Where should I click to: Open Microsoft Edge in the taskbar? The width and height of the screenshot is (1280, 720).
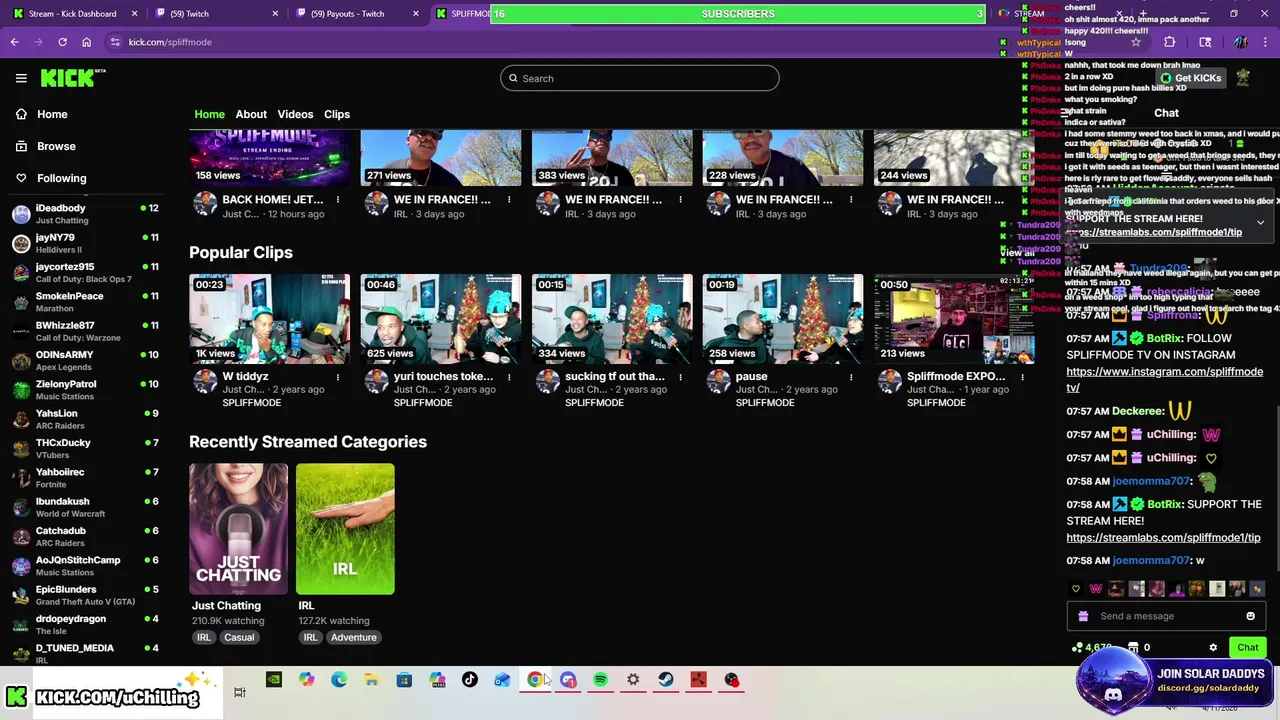tap(339, 680)
